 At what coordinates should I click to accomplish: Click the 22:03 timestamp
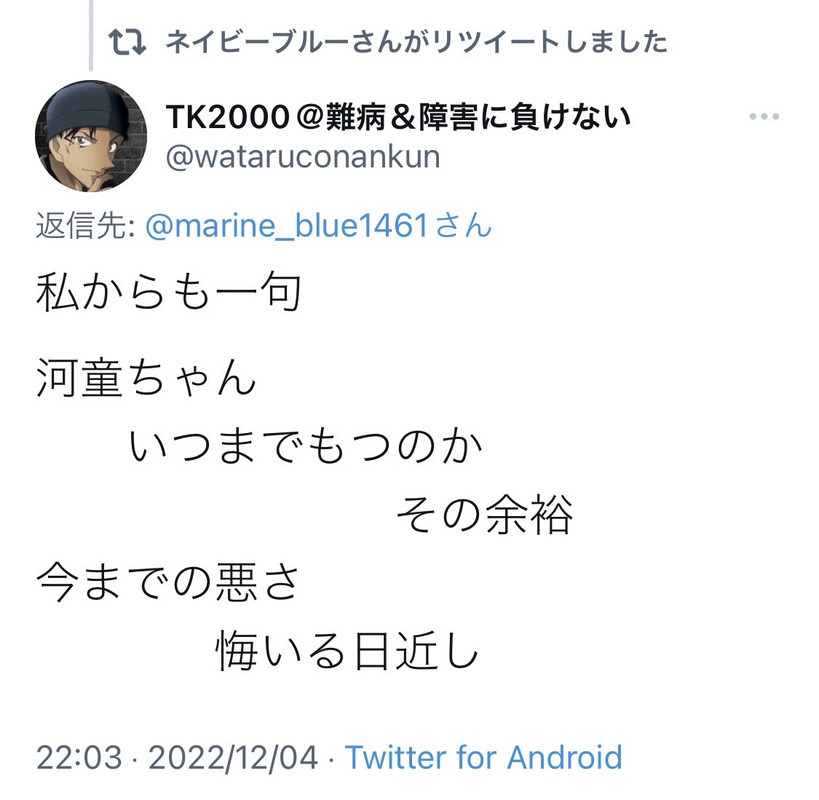coord(79,757)
